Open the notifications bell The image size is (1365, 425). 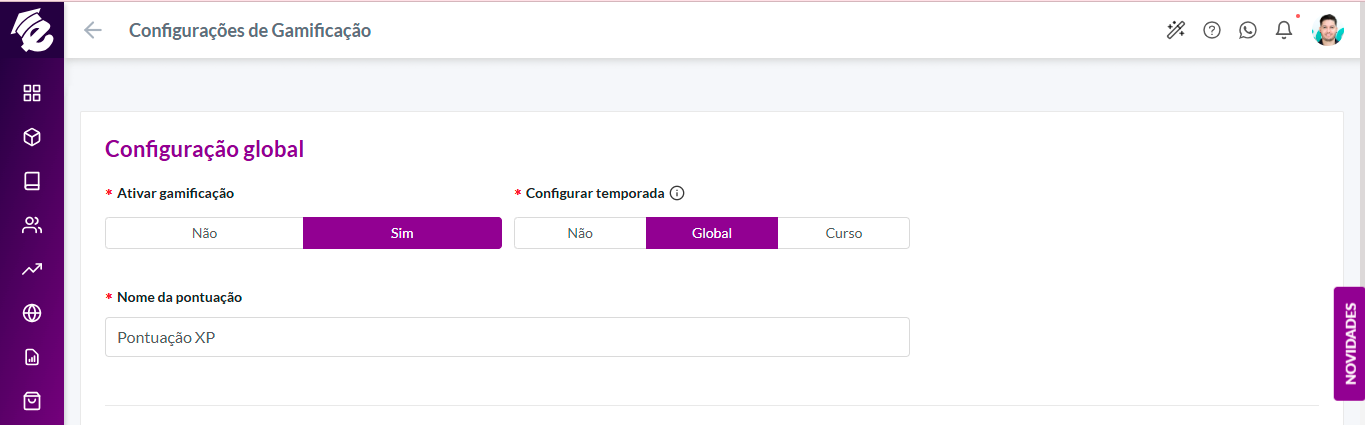pos(1284,30)
